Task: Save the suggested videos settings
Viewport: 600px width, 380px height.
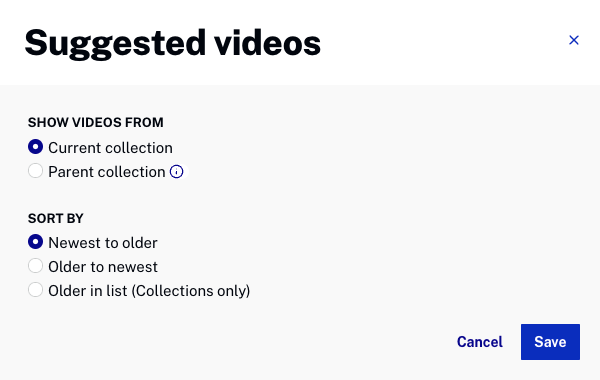Action: point(550,342)
